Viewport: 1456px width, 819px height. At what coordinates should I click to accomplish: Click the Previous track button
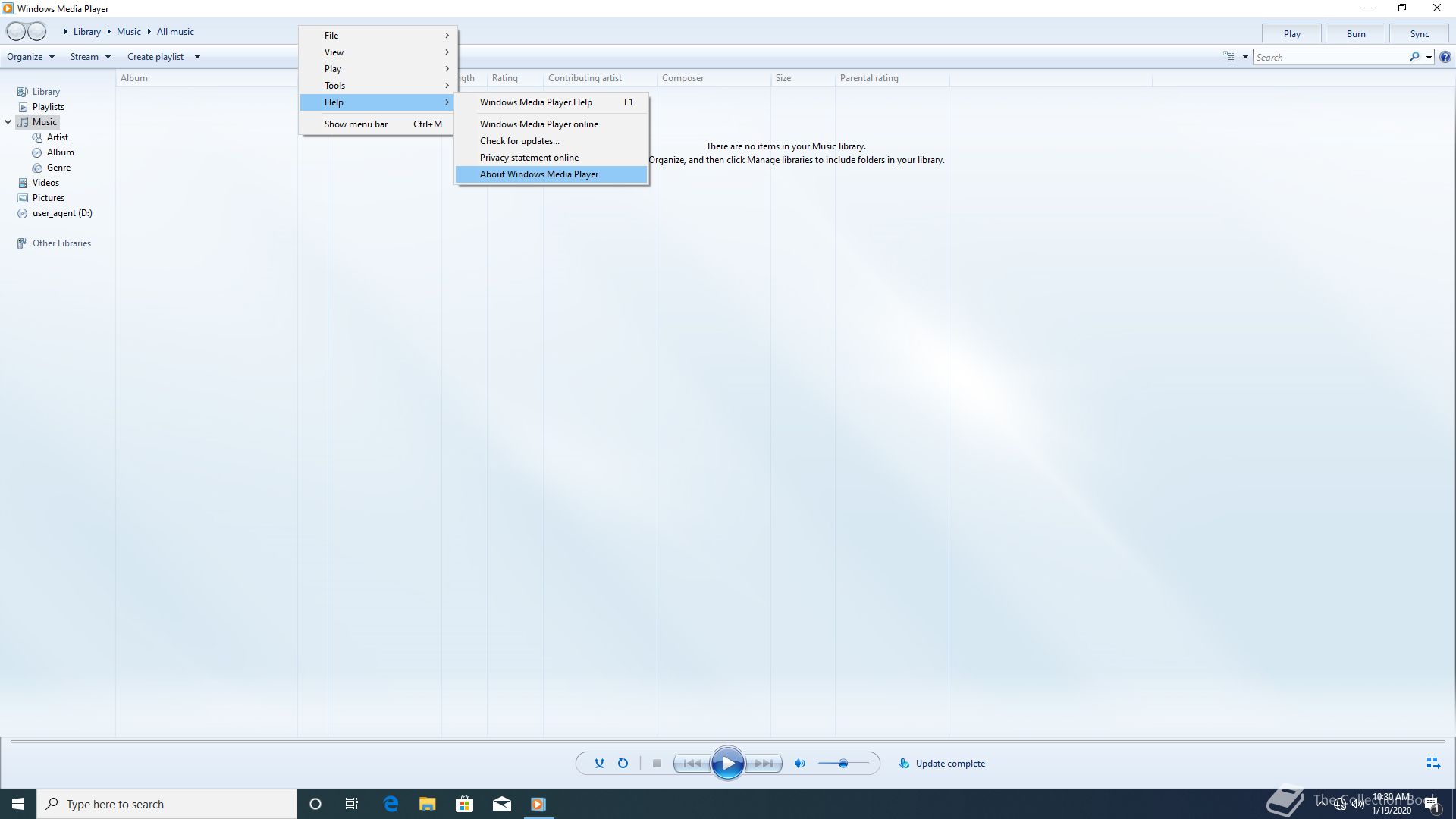click(x=692, y=764)
